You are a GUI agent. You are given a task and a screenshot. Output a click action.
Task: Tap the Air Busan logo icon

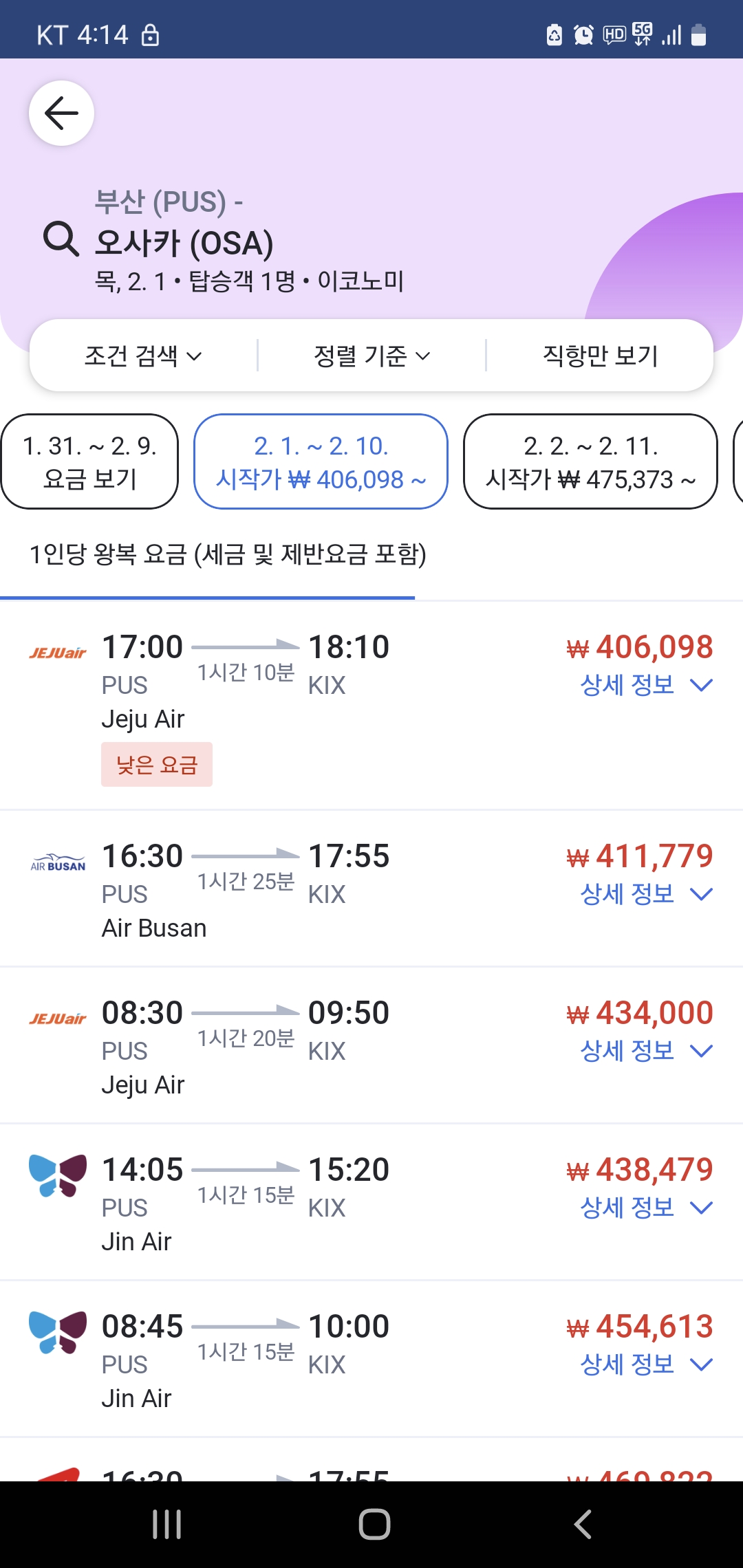58,863
